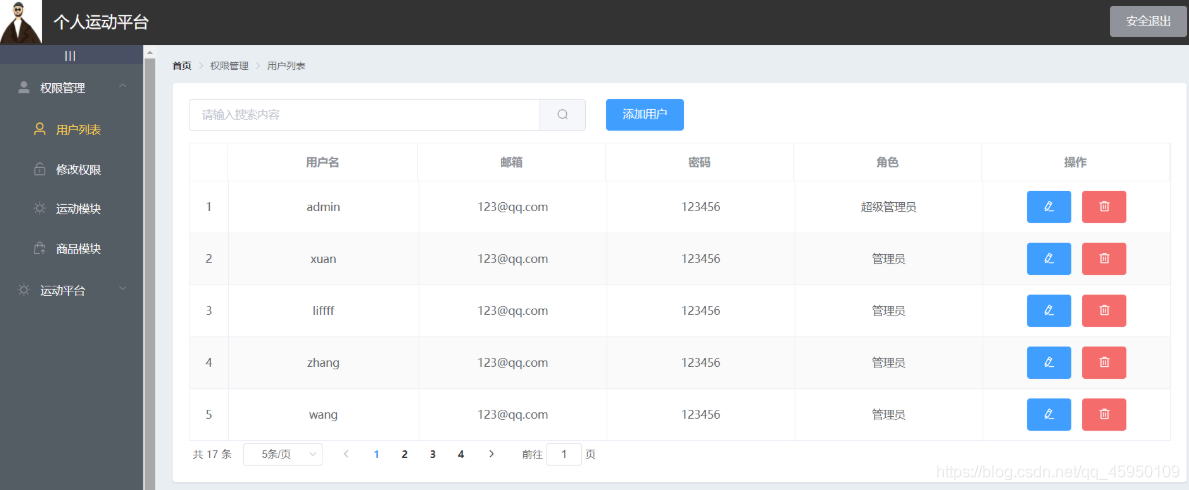Image resolution: width=1189 pixels, height=490 pixels.
Task: Click the 权限管理 person icon
Action: (x=24, y=88)
